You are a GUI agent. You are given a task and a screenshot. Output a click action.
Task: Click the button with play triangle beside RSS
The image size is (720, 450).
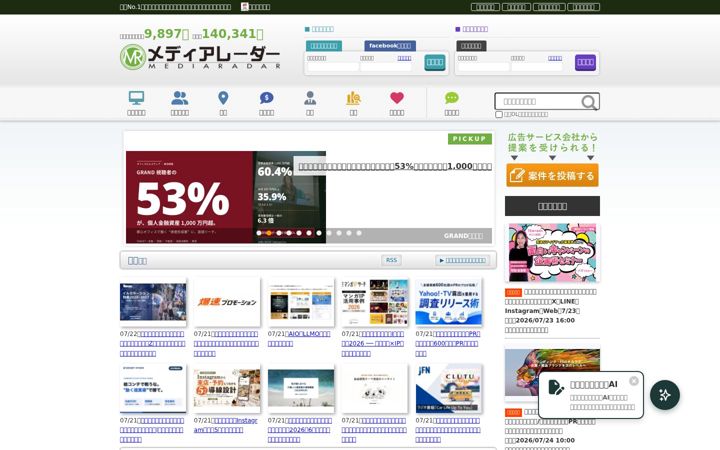click(462, 260)
